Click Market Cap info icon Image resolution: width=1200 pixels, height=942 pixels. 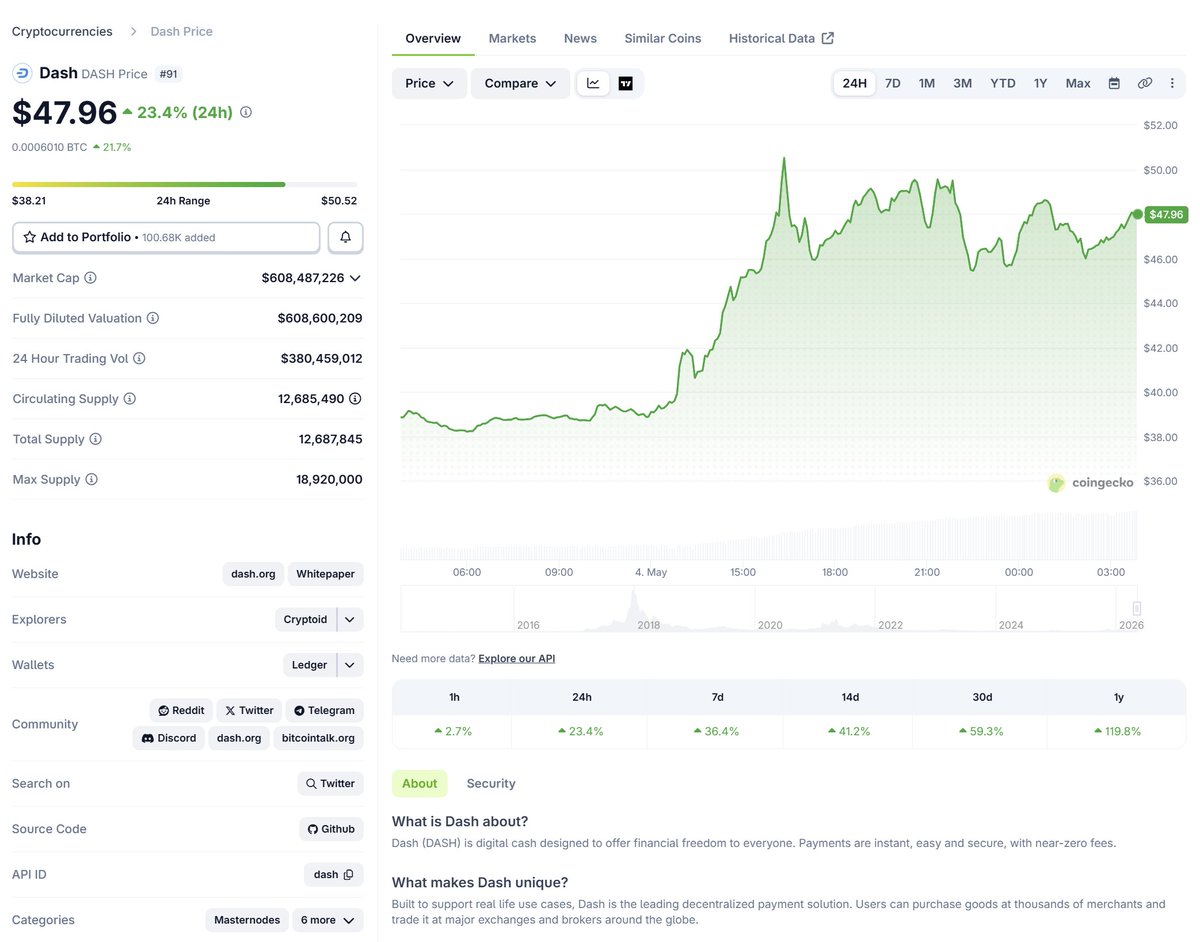pos(90,278)
